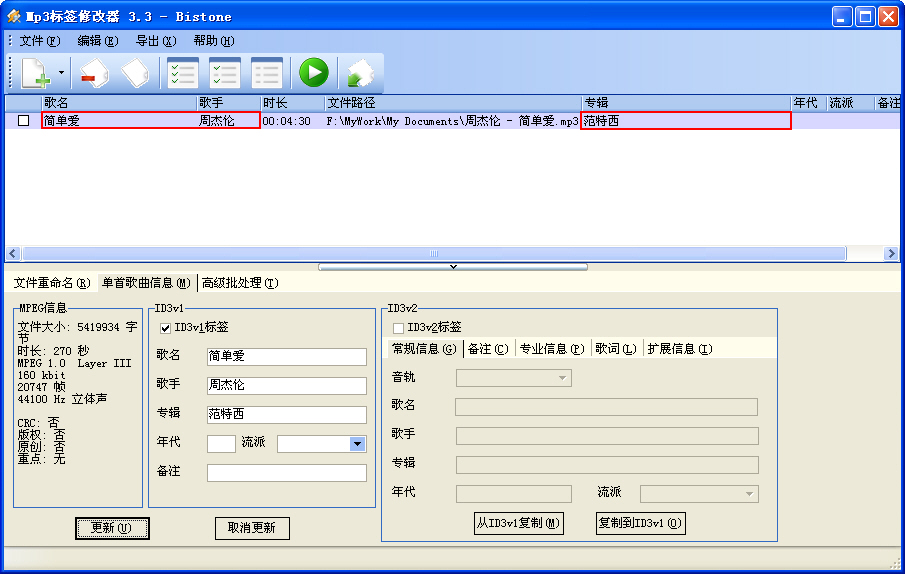The width and height of the screenshot is (905, 574).
Task: Toggle the ID3v1标签 checkbox
Action: (166, 327)
